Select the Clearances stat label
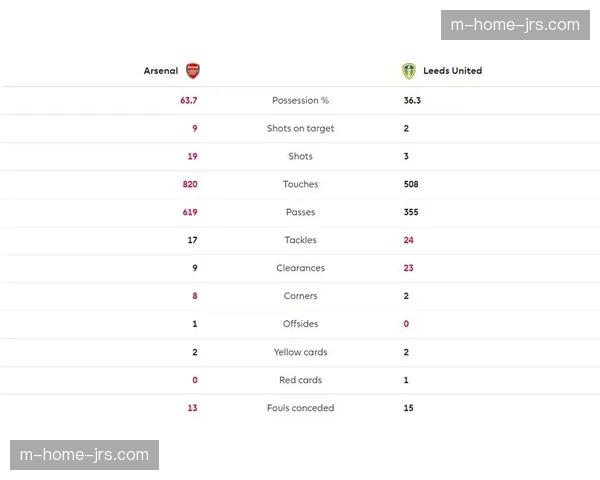 click(300, 269)
